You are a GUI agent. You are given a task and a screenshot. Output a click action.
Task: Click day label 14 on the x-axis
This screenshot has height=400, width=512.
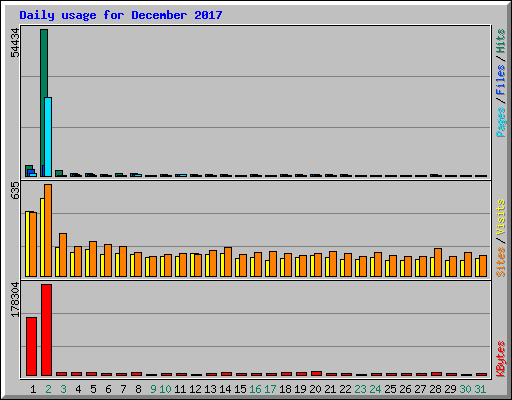(x=225, y=389)
